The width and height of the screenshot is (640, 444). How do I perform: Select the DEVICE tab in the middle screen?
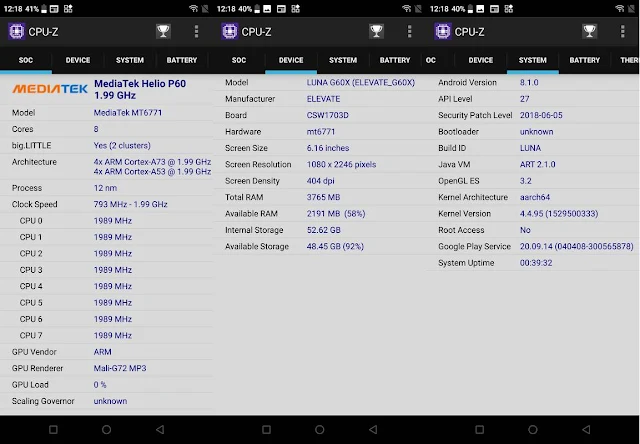(291, 60)
